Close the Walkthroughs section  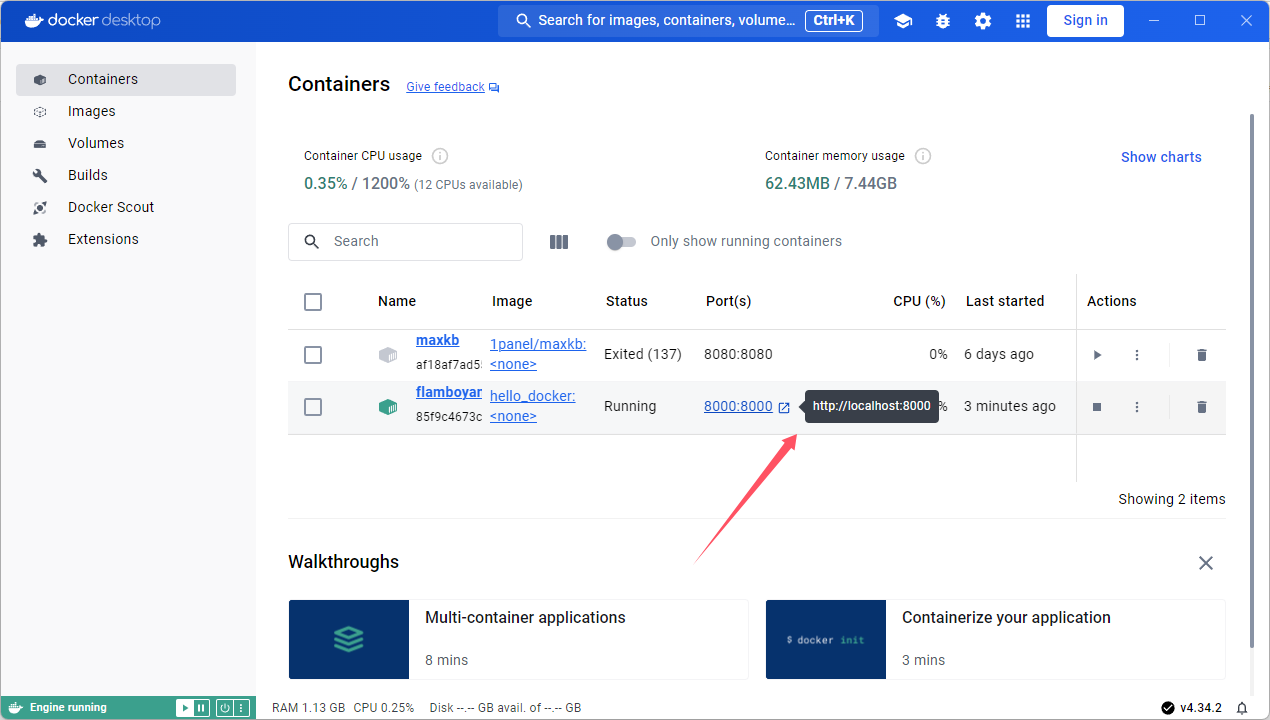click(1206, 563)
